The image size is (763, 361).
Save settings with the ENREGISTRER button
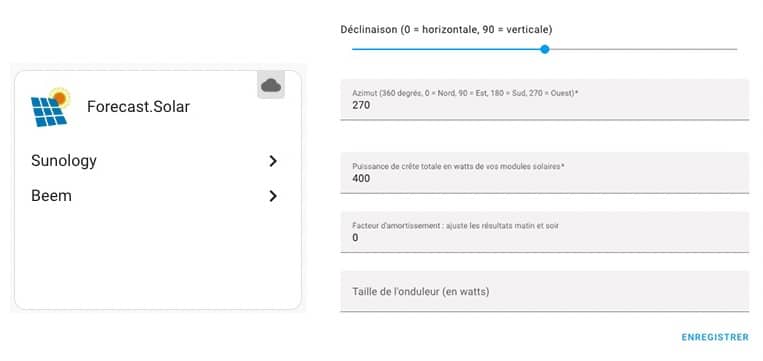coord(715,337)
